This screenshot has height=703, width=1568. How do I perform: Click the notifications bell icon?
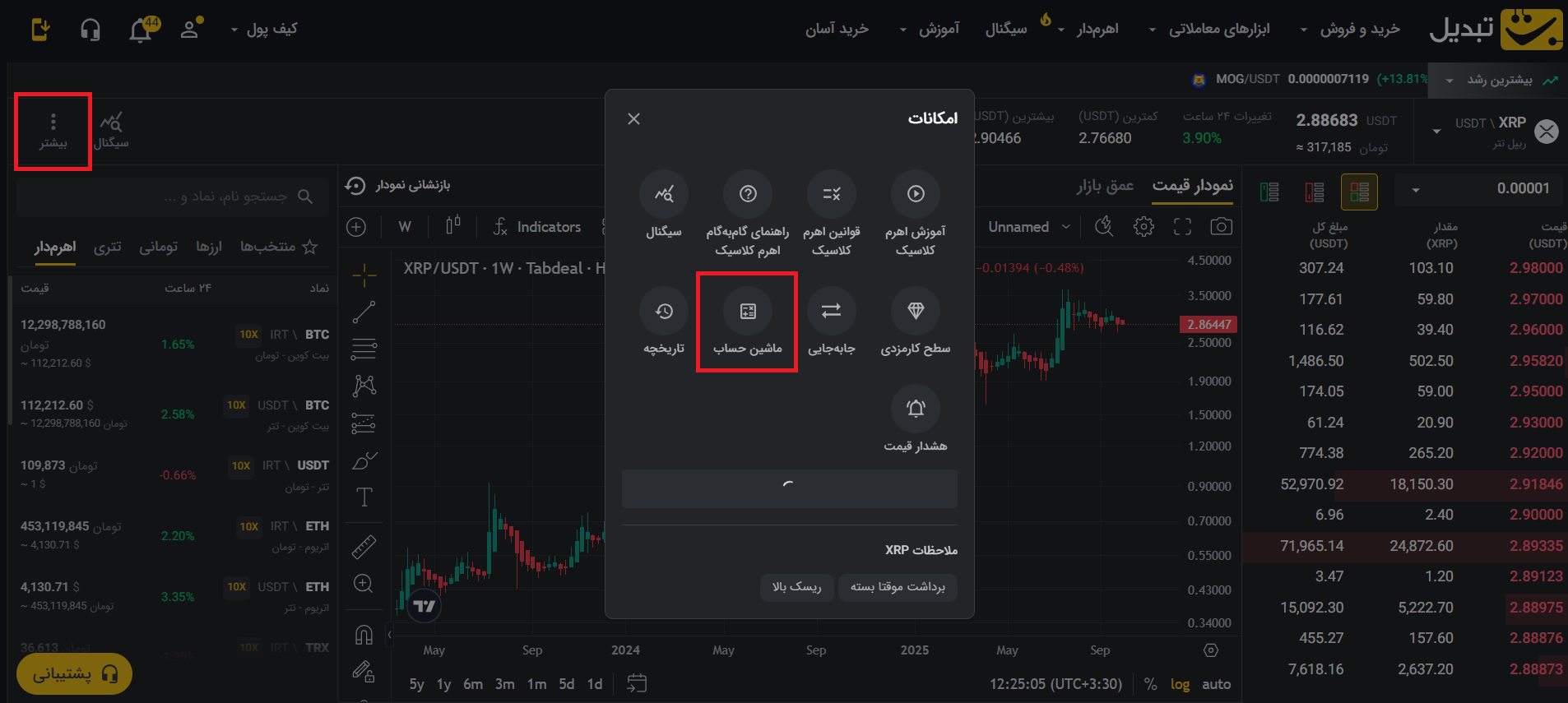point(141,30)
